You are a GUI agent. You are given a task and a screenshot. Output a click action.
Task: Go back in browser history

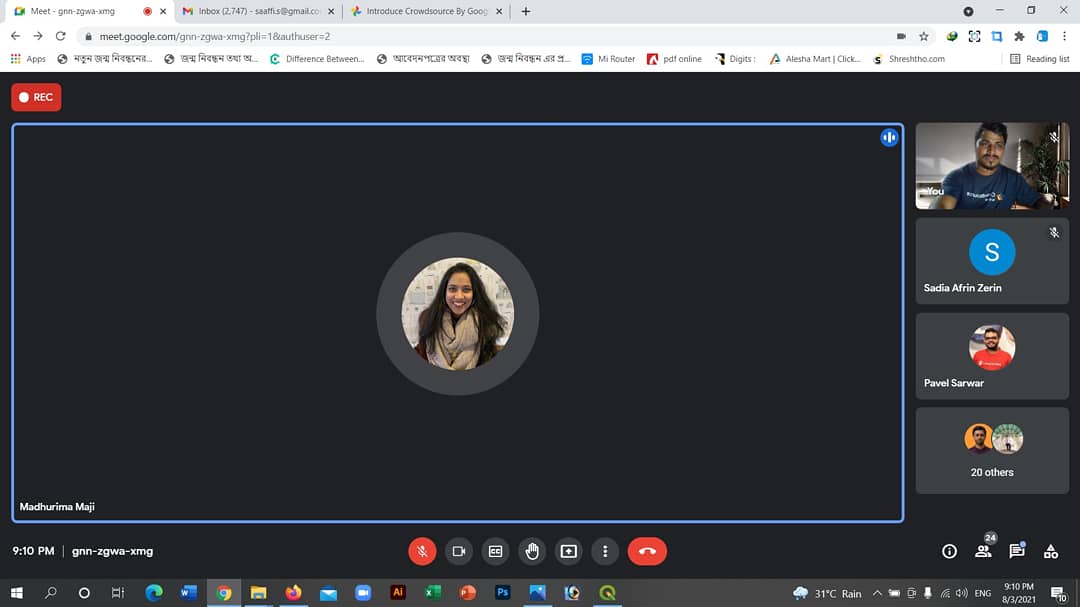15,36
